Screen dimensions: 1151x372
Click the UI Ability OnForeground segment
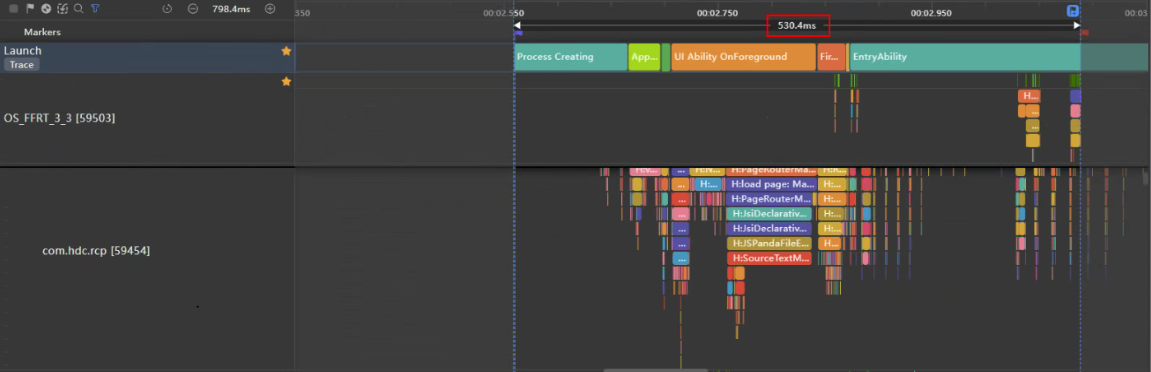click(x=743, y=57)
